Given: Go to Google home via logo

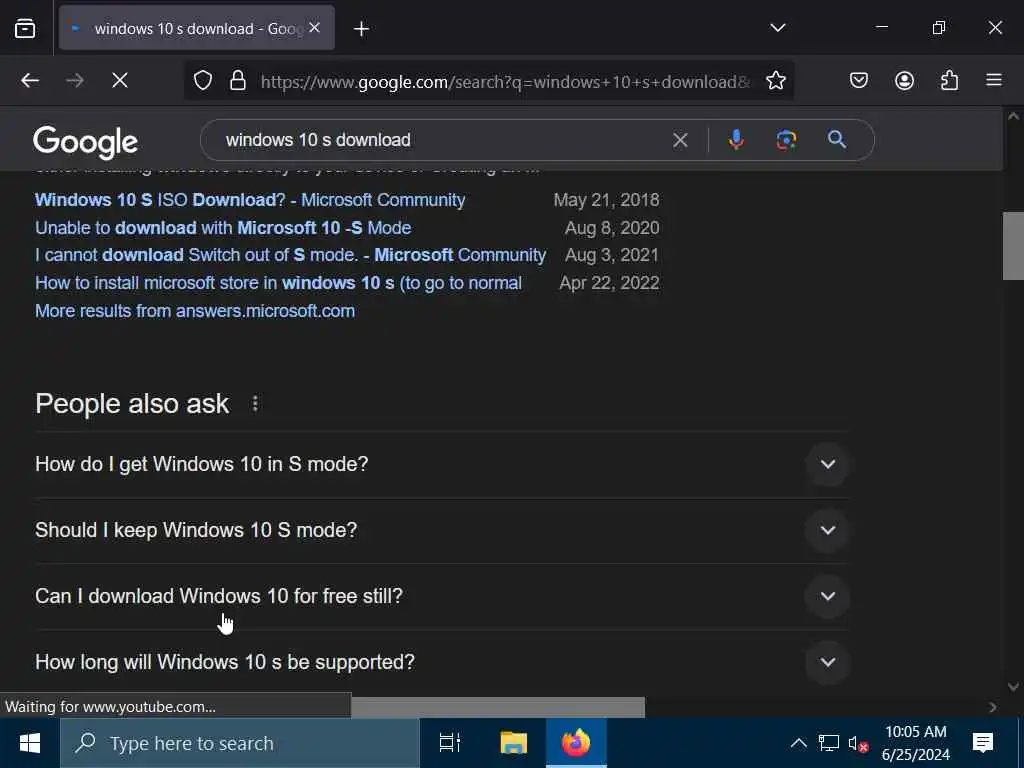Looking at the screenshot, I should pyautogui.click(x=86, y=142).
